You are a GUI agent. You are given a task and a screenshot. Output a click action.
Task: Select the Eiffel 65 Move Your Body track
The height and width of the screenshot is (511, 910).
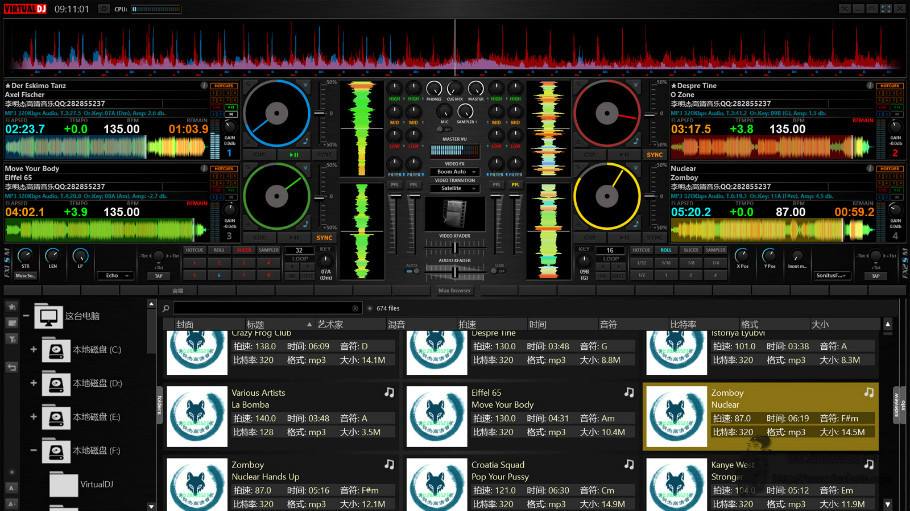pyautogui.click(x=521, y=417)
